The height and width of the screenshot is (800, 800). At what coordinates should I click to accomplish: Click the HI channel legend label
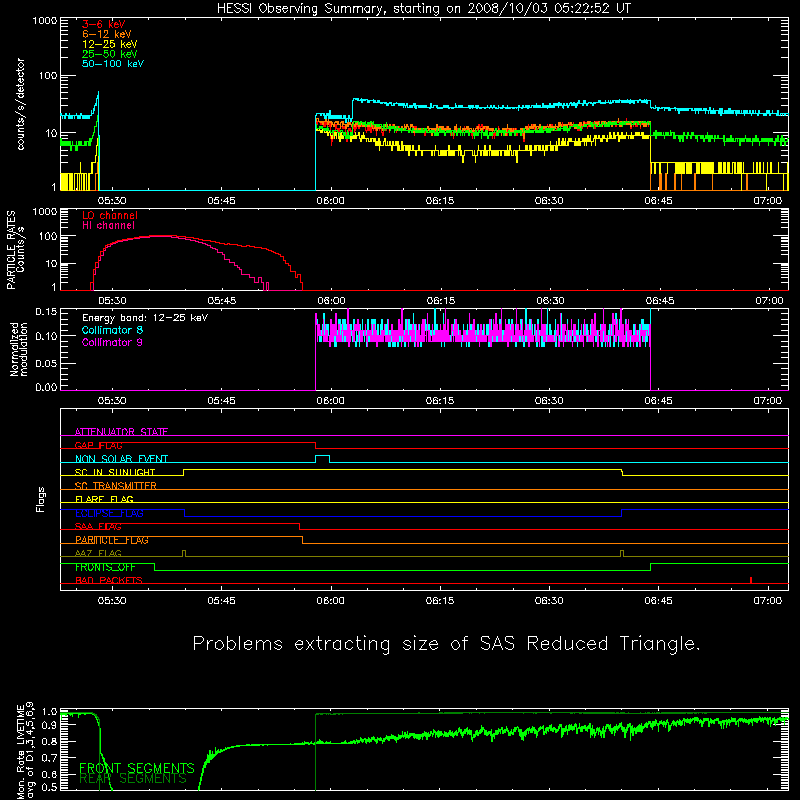coord(108,226)
